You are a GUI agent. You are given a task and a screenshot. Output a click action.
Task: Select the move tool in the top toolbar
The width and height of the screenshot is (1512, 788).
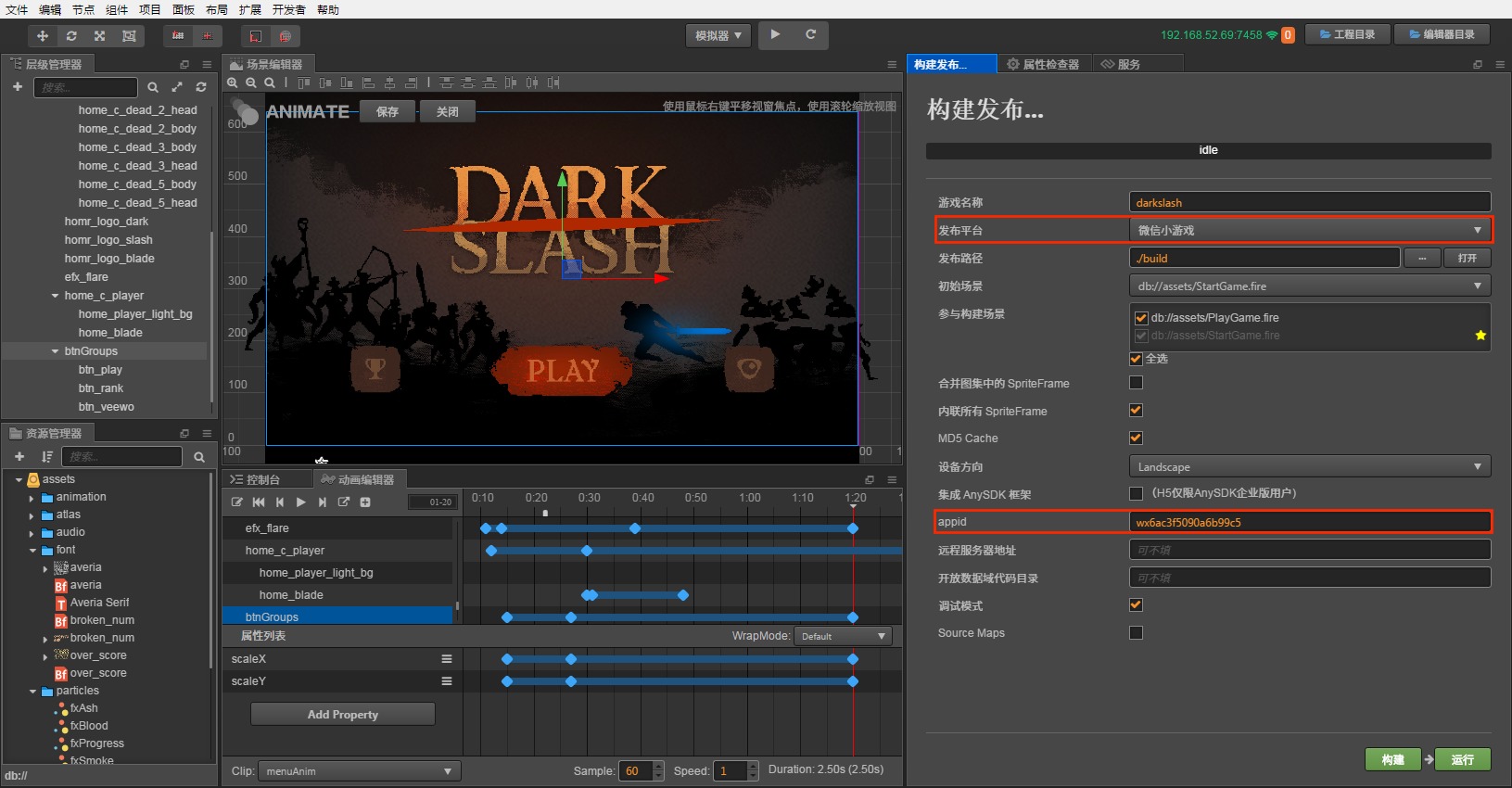coord(42,36)
